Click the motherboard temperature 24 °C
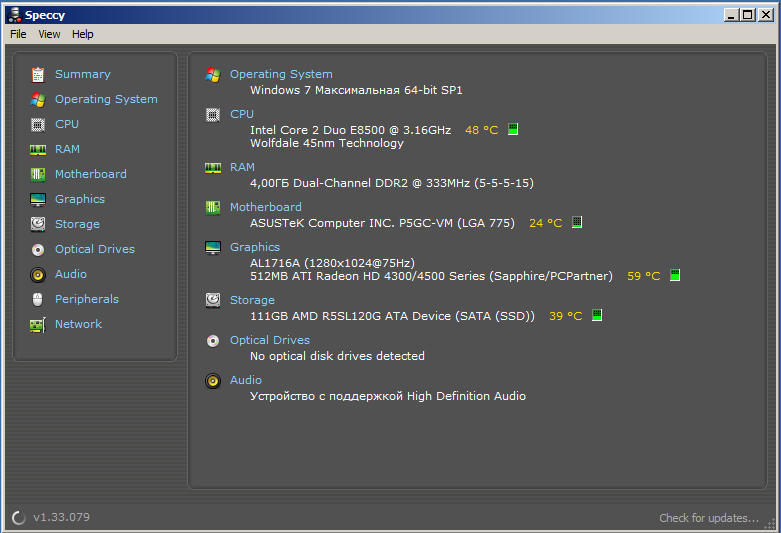The image size is (781, 533). click(545, 223)
